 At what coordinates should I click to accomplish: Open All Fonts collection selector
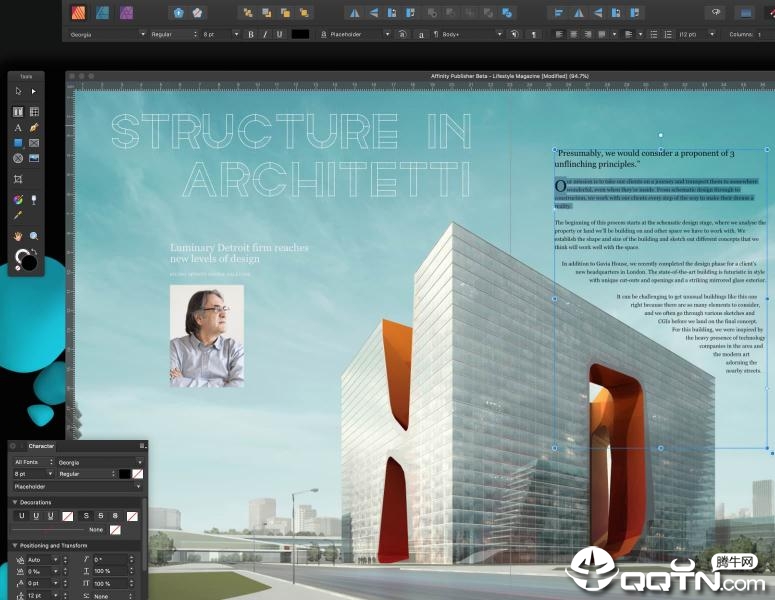33,462
